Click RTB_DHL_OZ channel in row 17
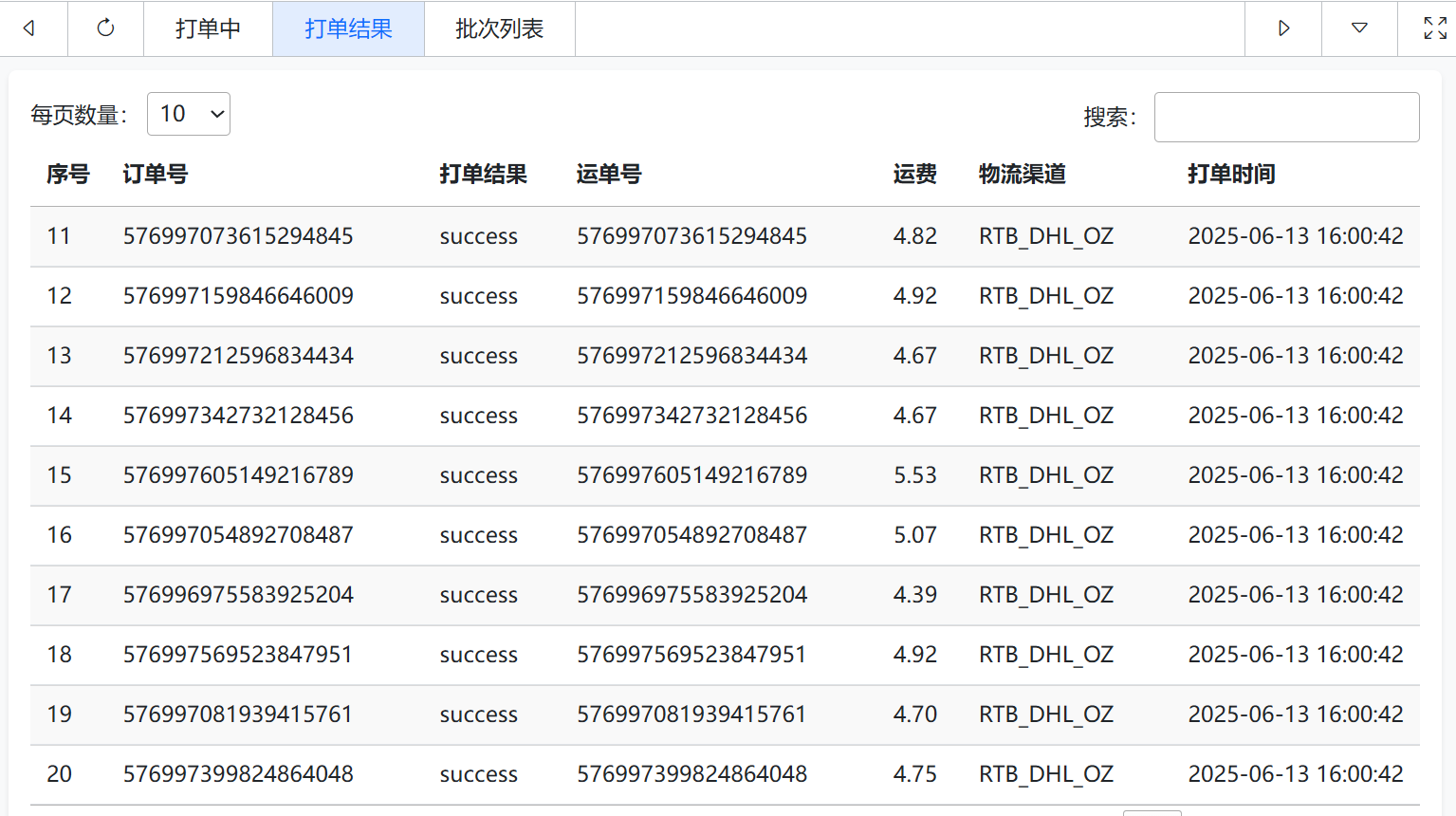The width and height of the screenshot is (1456, 816). 1046,595
